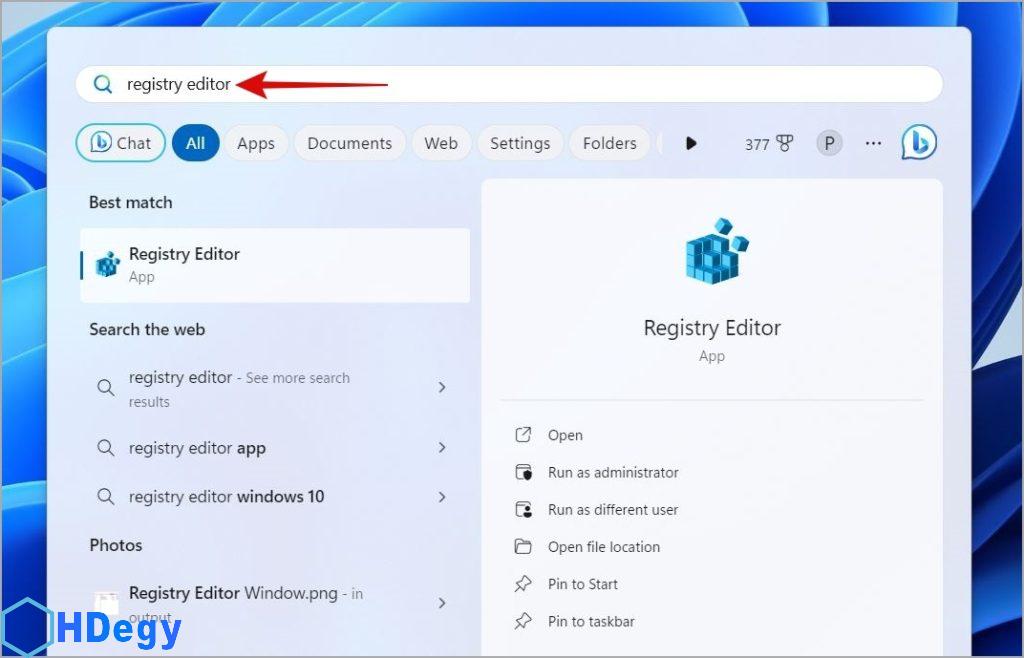
Task: Select Run as different user
Action: click(612, 509)
